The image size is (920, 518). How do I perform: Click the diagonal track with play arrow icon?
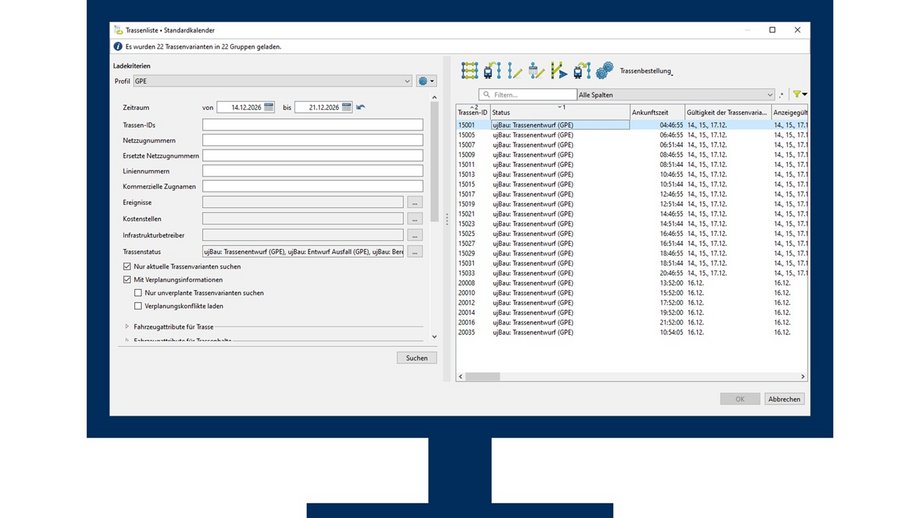[559, 70]
